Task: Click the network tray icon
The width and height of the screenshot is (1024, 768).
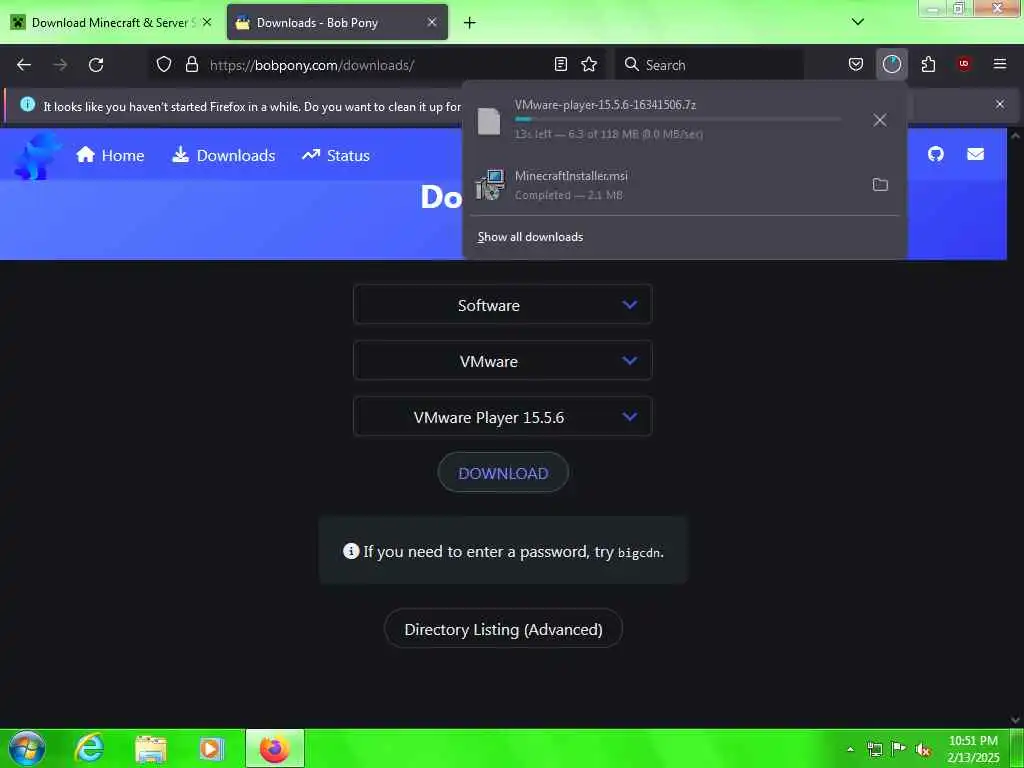Action: coord(874,749)
